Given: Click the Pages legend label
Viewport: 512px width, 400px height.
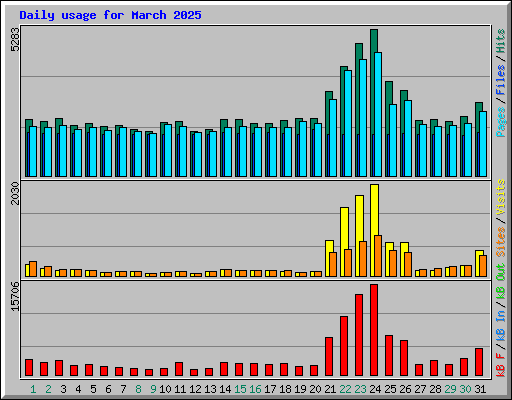Looking at the screenshot, I should pyautogui.click(x=500, y=122).
